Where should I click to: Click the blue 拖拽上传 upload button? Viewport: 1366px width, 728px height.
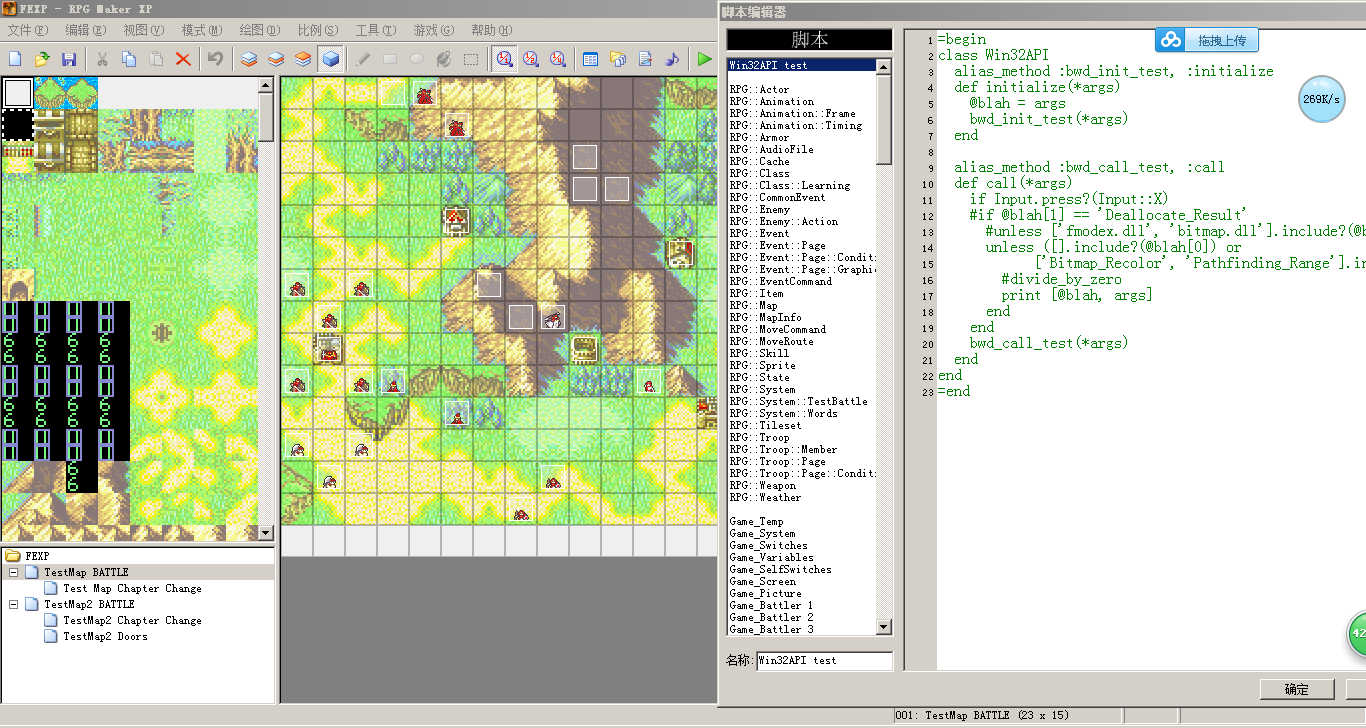(x=1207, y=40)
